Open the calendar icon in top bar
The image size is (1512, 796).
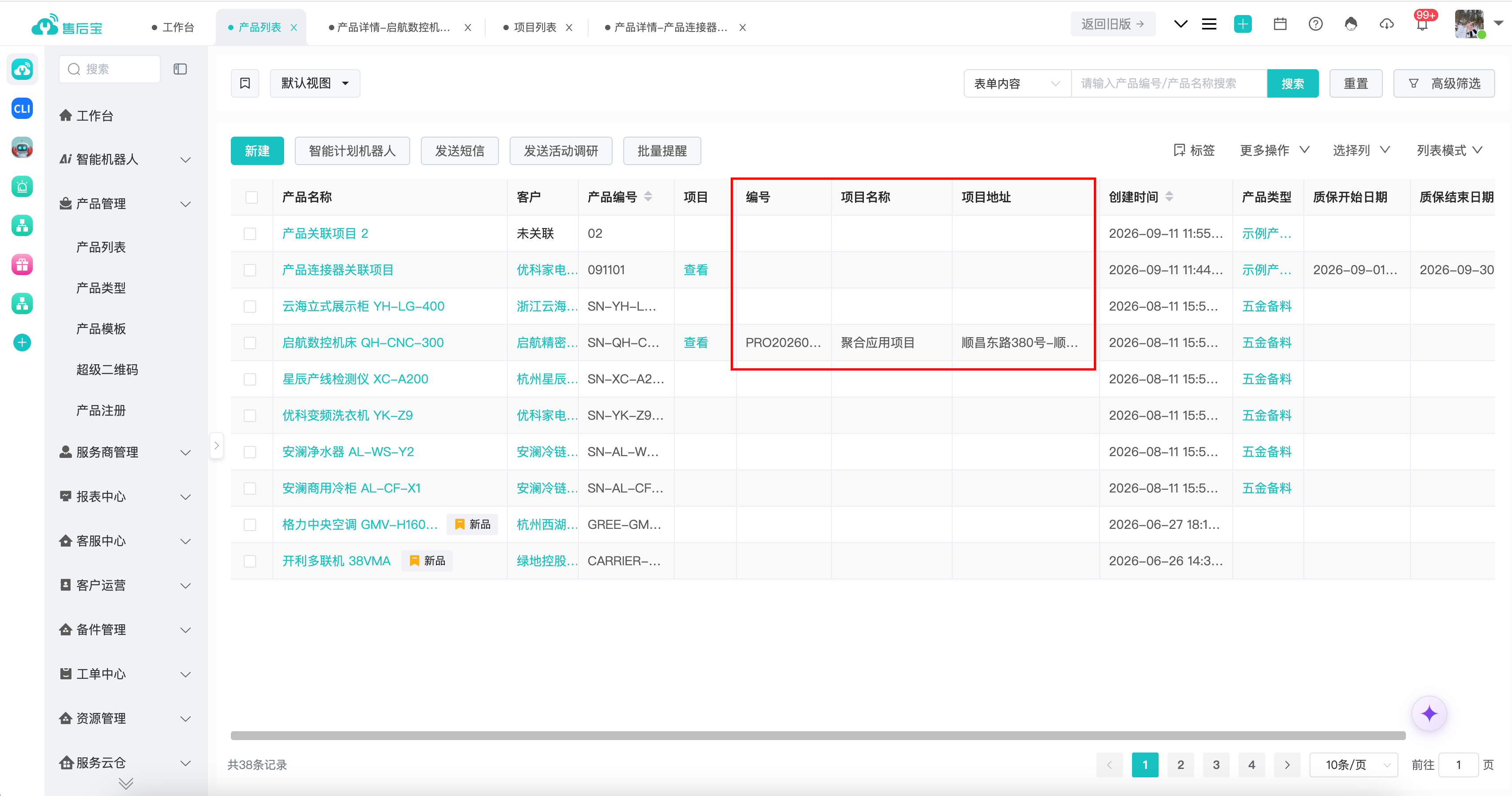point(1280,24)
